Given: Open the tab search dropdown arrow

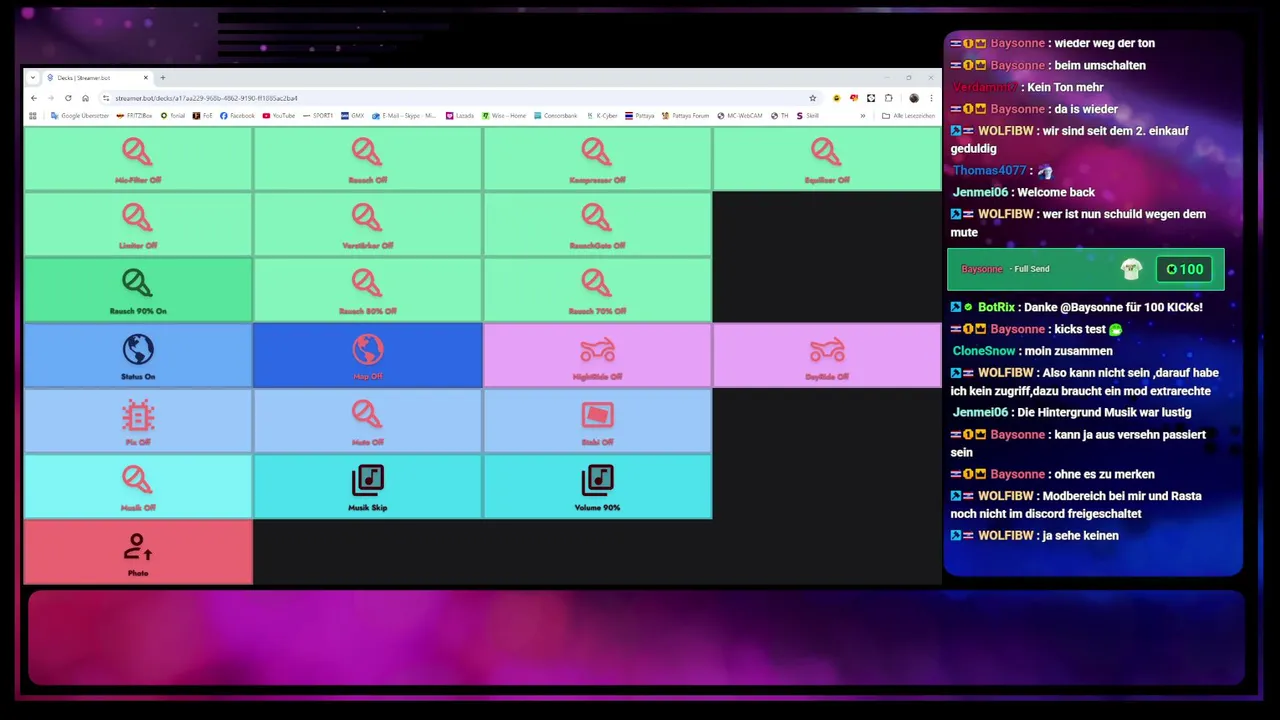Looking at the screenshot, I should pos(33,78).
